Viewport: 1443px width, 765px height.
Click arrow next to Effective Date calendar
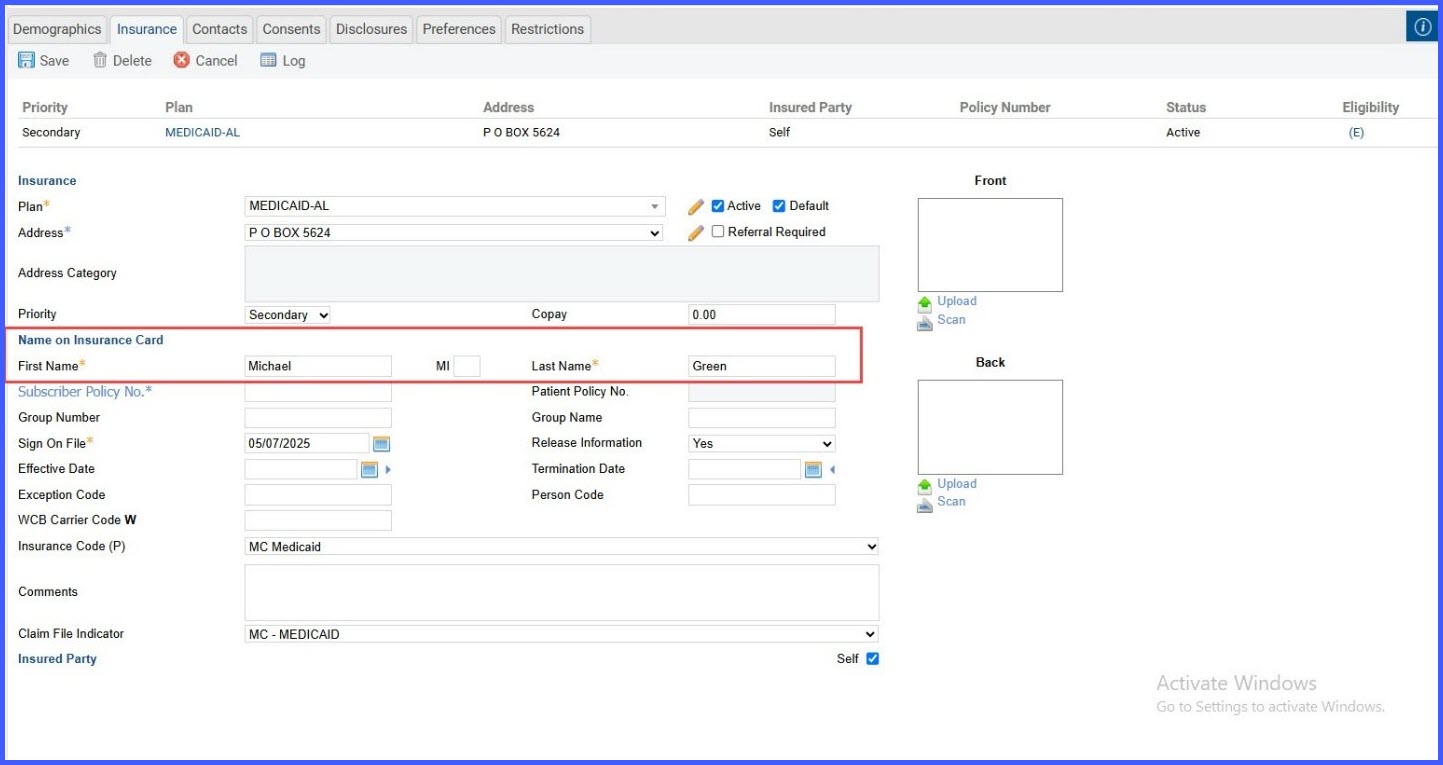point(388,470)
